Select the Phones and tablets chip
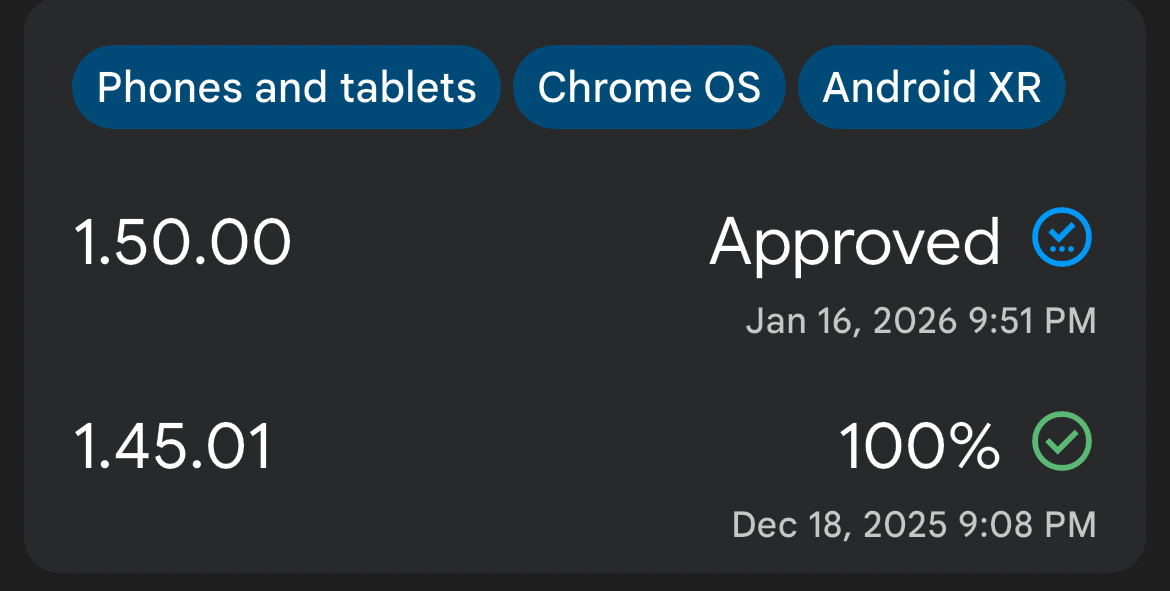Viewport: 1170px width, 591px height. pyautogui.click(x=286, y=88)
